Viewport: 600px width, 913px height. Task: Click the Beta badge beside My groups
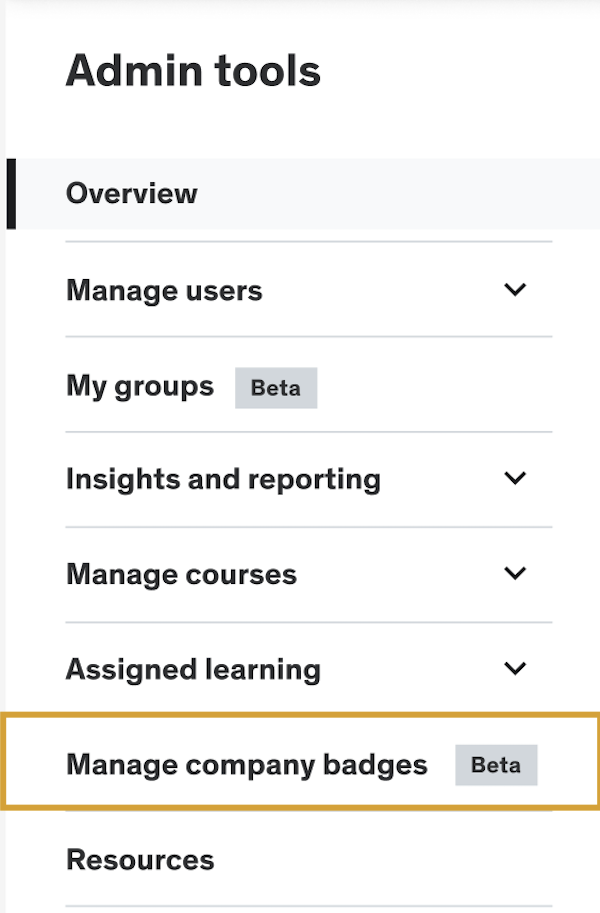(x=276, y=388)
